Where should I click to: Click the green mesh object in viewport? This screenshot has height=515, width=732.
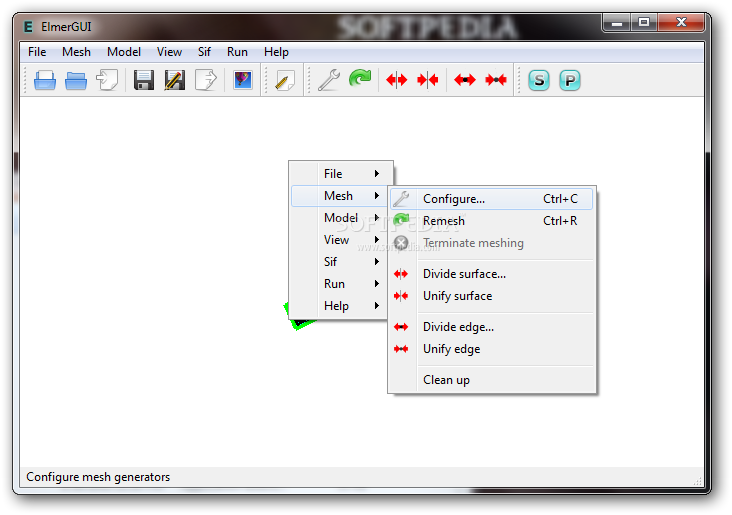click(299, 322)
